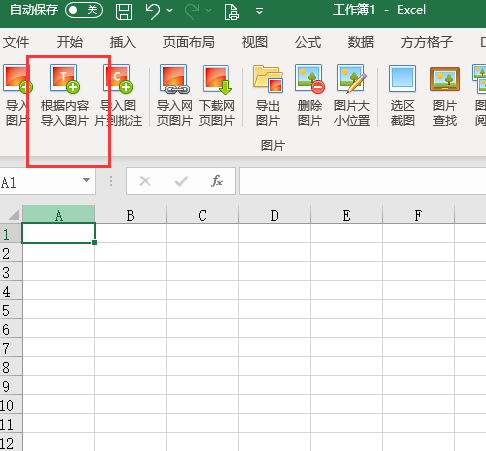The width and height of the screenshot is (486, 451).
Task: Switch to the 页面布局 tab
Action: pos(189,42)
